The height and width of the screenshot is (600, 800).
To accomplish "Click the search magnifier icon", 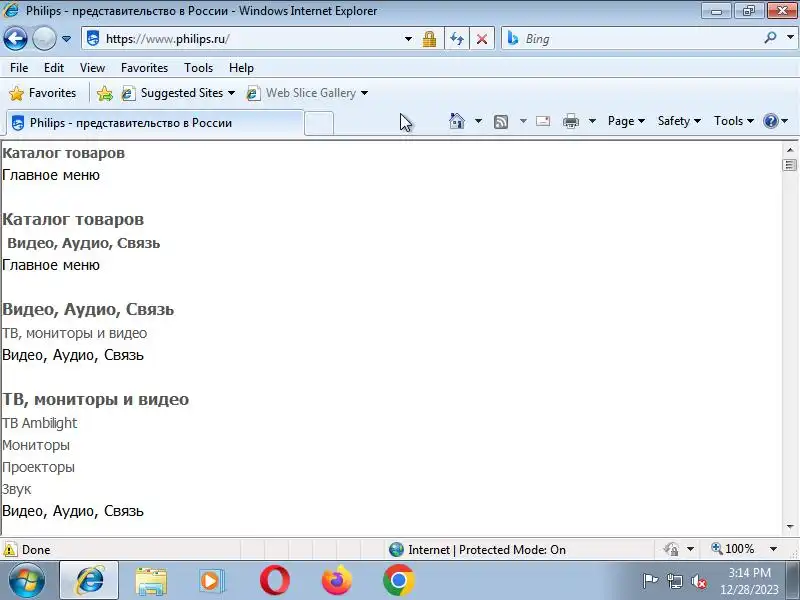I will tap(770, 38).
